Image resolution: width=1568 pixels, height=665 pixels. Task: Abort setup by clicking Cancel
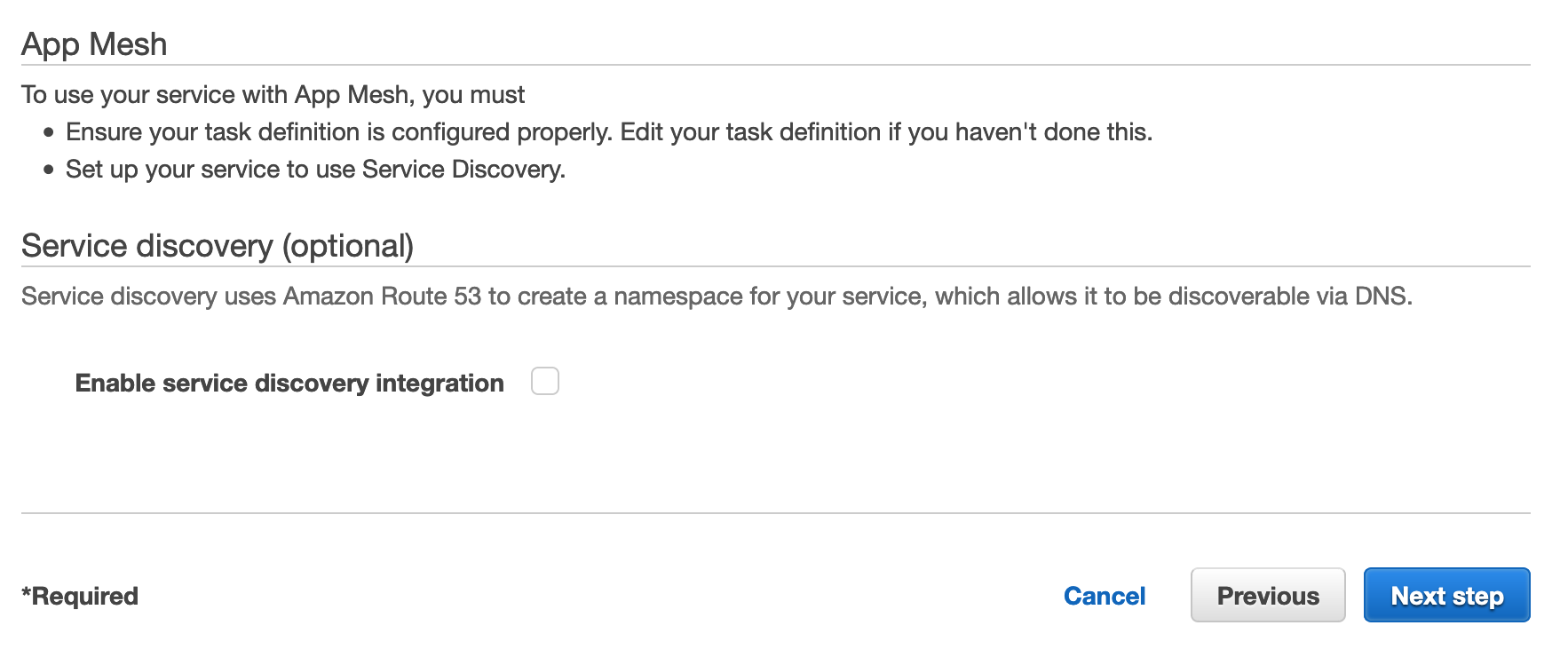click(x=1103, y=596)
